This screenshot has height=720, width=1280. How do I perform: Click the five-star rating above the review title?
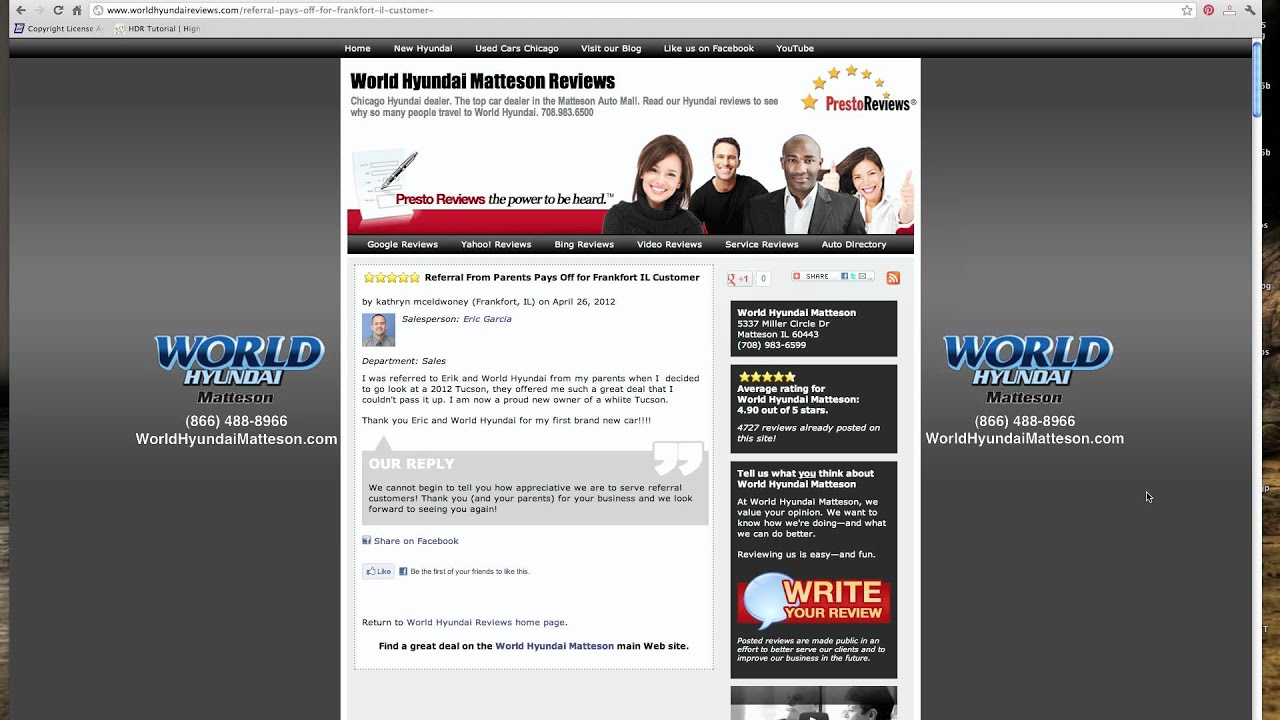pos(392,277)
